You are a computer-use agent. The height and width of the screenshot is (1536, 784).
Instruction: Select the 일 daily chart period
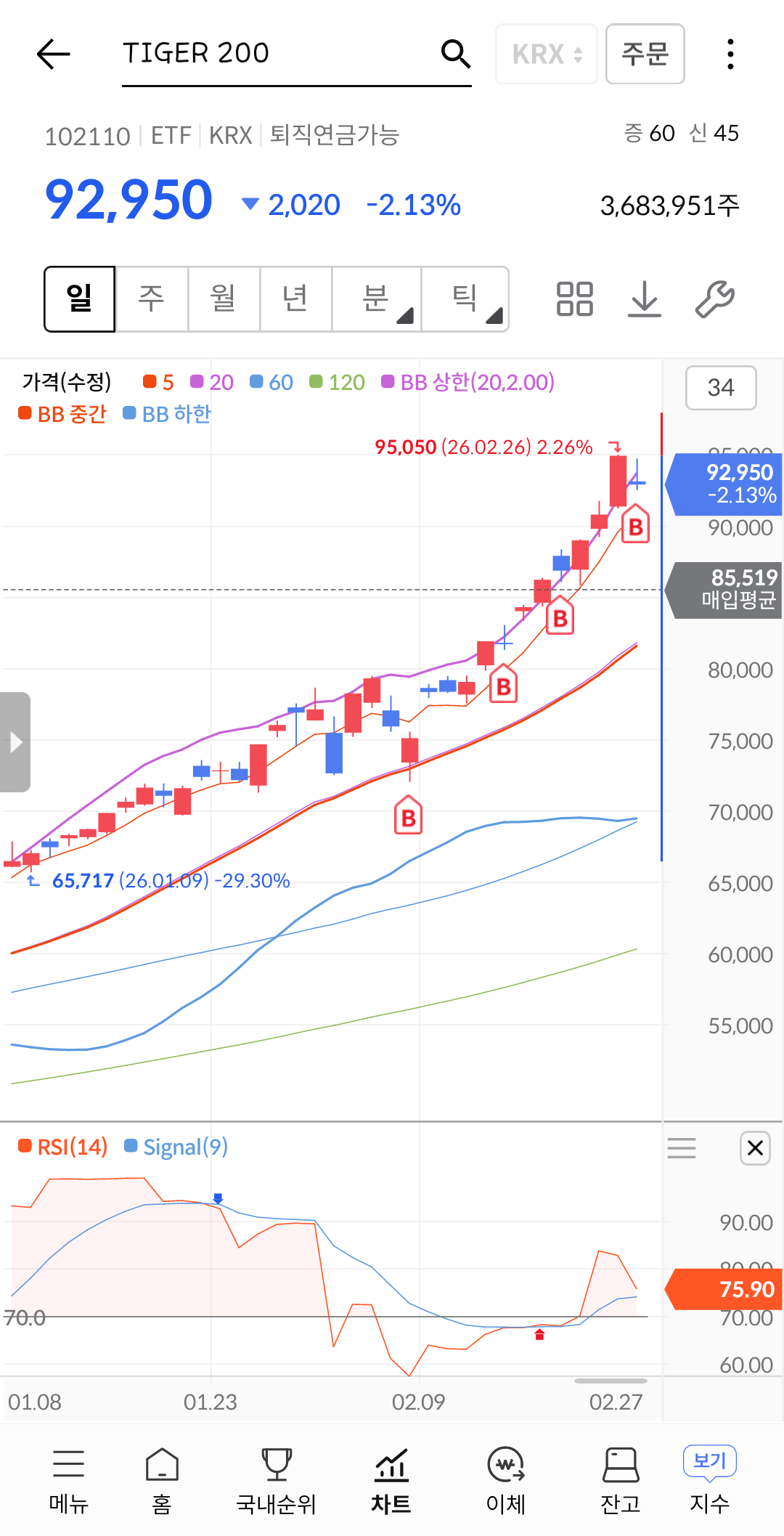(80, 299)
